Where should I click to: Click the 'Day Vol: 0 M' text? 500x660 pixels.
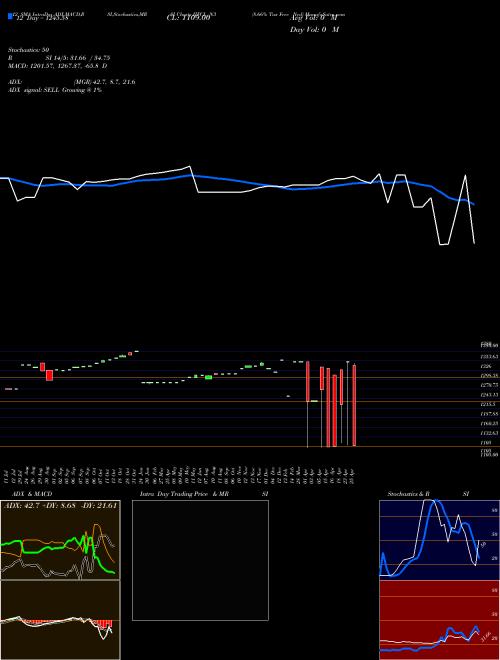pyautogui.click(x=314, y=30)
